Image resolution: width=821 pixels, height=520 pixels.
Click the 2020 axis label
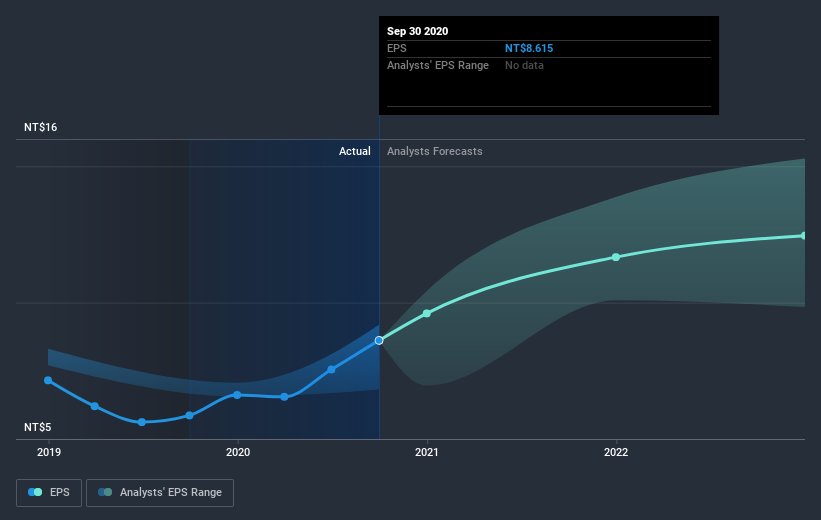(238, 452)
